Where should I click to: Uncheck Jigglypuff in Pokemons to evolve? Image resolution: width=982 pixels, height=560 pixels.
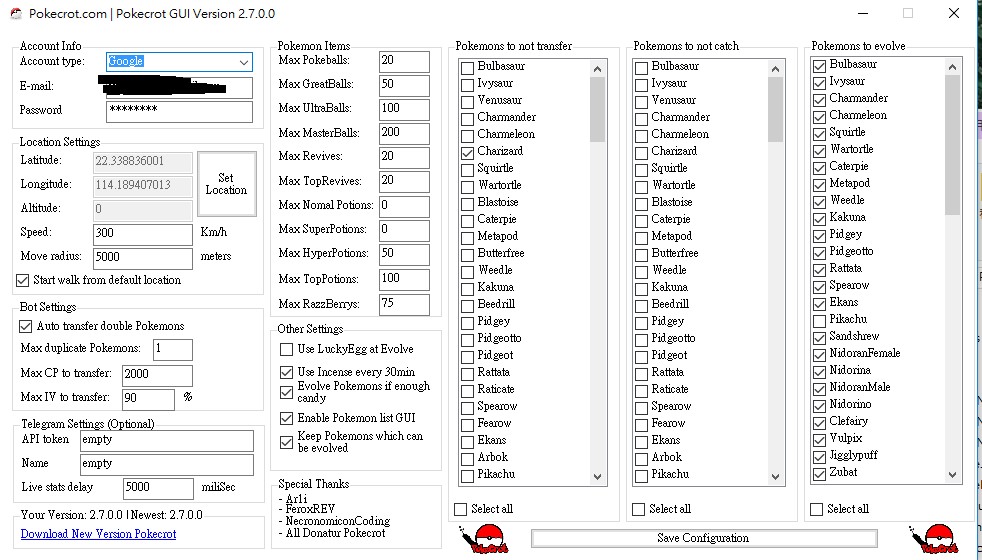point(819,457)
